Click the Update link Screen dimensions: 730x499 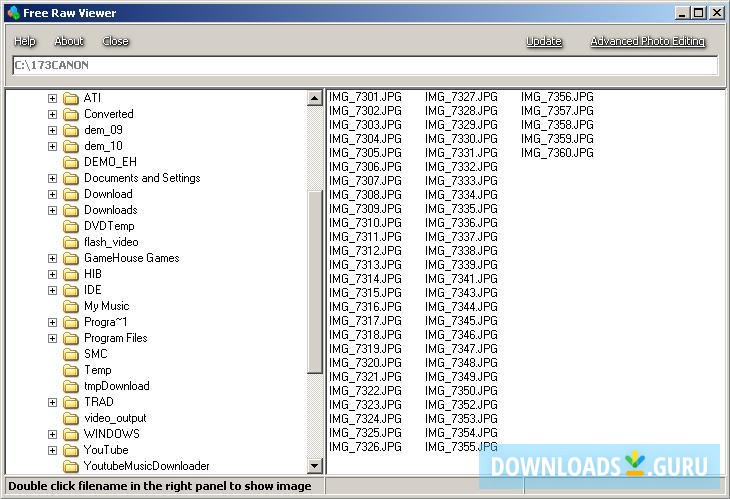pos(544,41)
